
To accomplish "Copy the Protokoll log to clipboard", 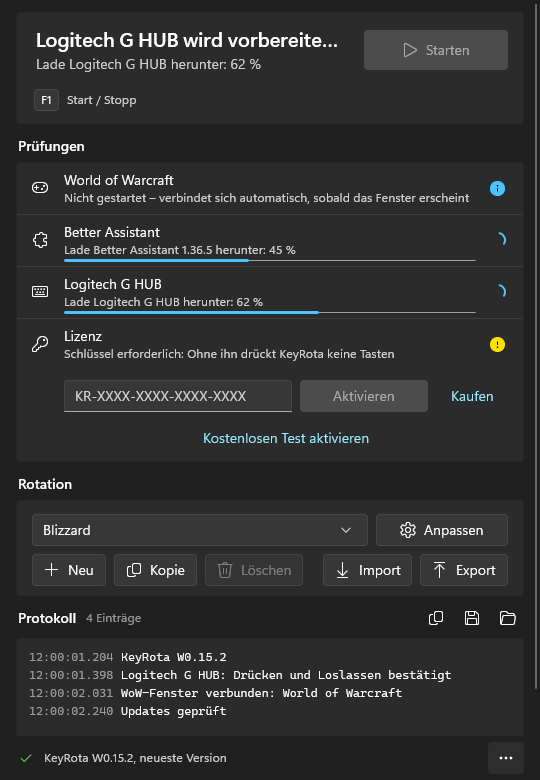I will point(436,618).
